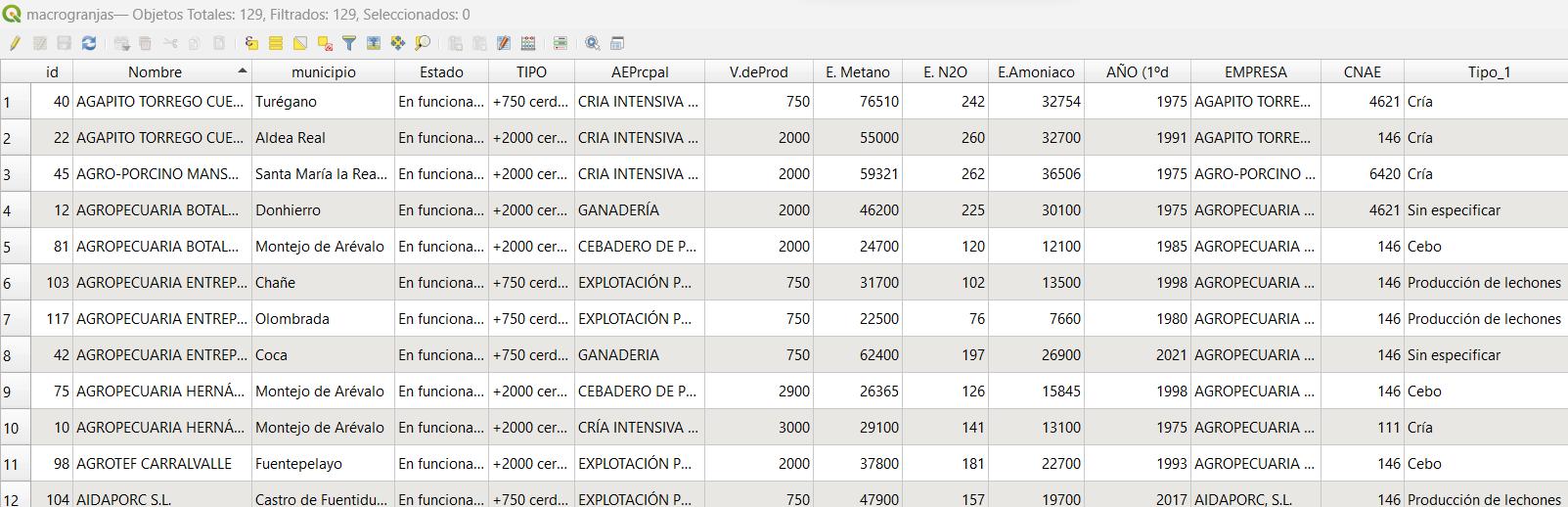Open the field calculator abacus icon
Screen dimensions: 1568x507
tap(528, 43)
